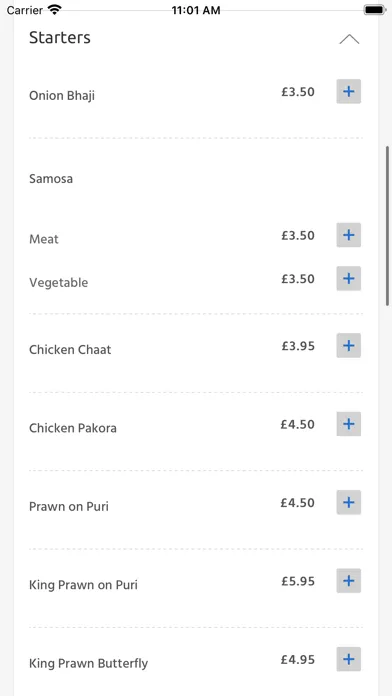This screenshot has width=392, height=696.
Task: Add King Prawn Butterfly with plus icon
Action: 348,659
